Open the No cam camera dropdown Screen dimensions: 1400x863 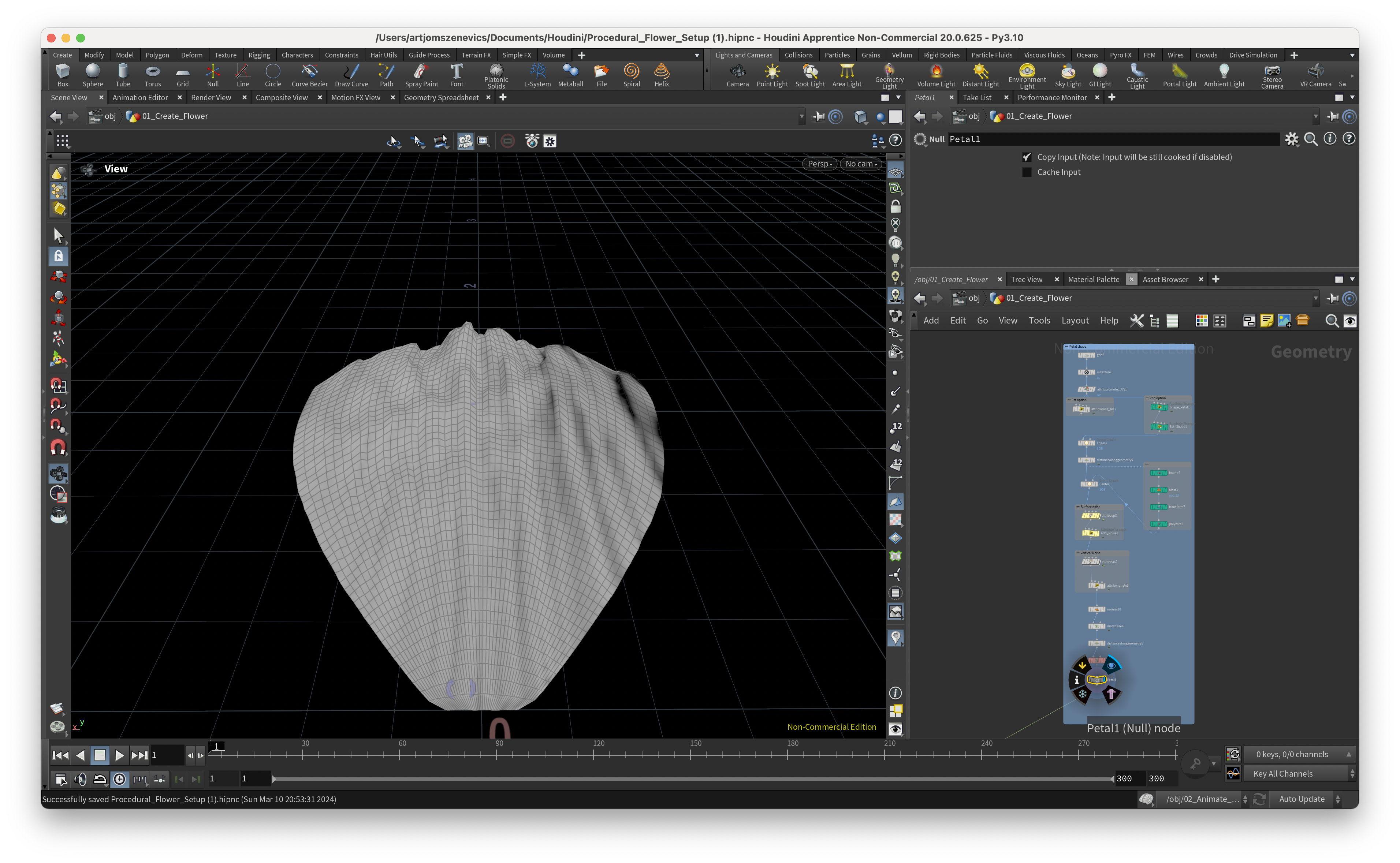coord(860,164)
